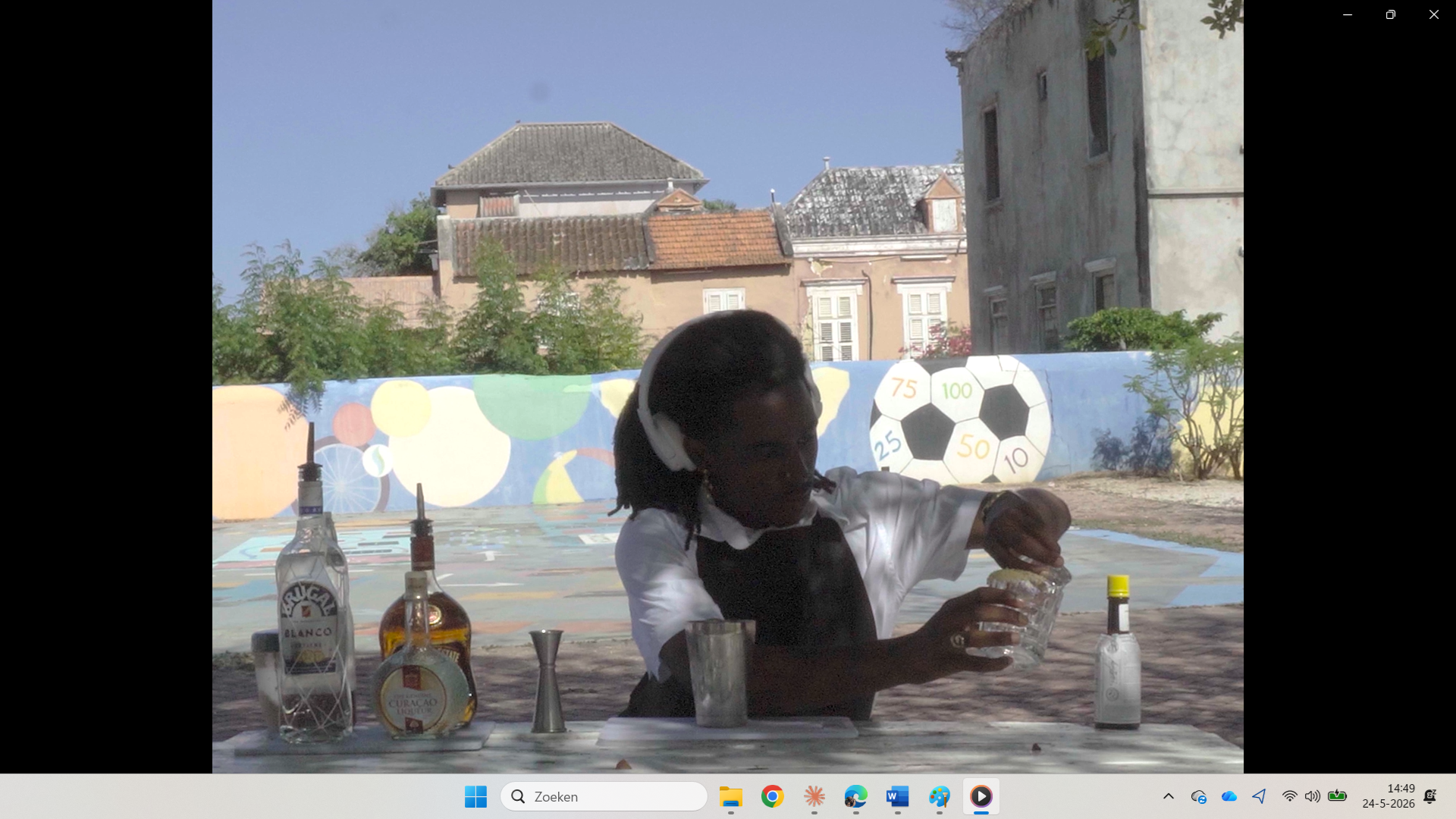Open the notifications do-not-disturb bell
This screenshot has width=1456, height=819.
[x=1430, y=796]
